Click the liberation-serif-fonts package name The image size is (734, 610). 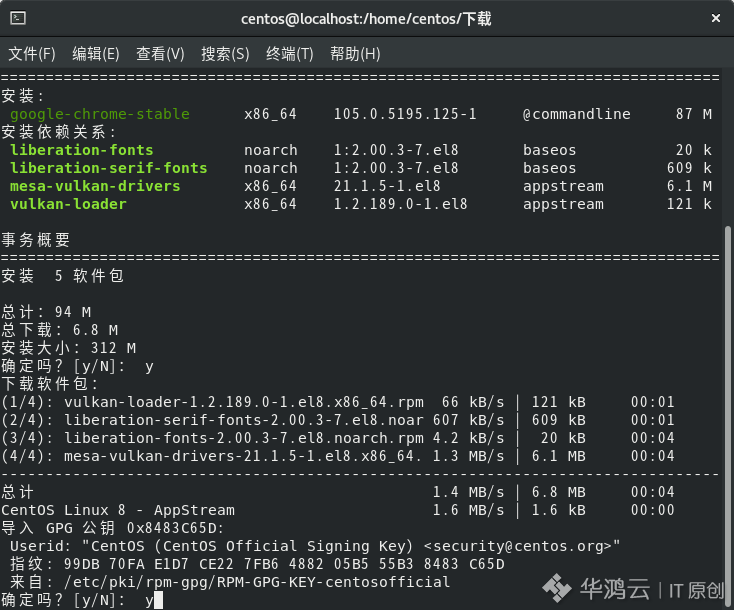pos(109,168)
